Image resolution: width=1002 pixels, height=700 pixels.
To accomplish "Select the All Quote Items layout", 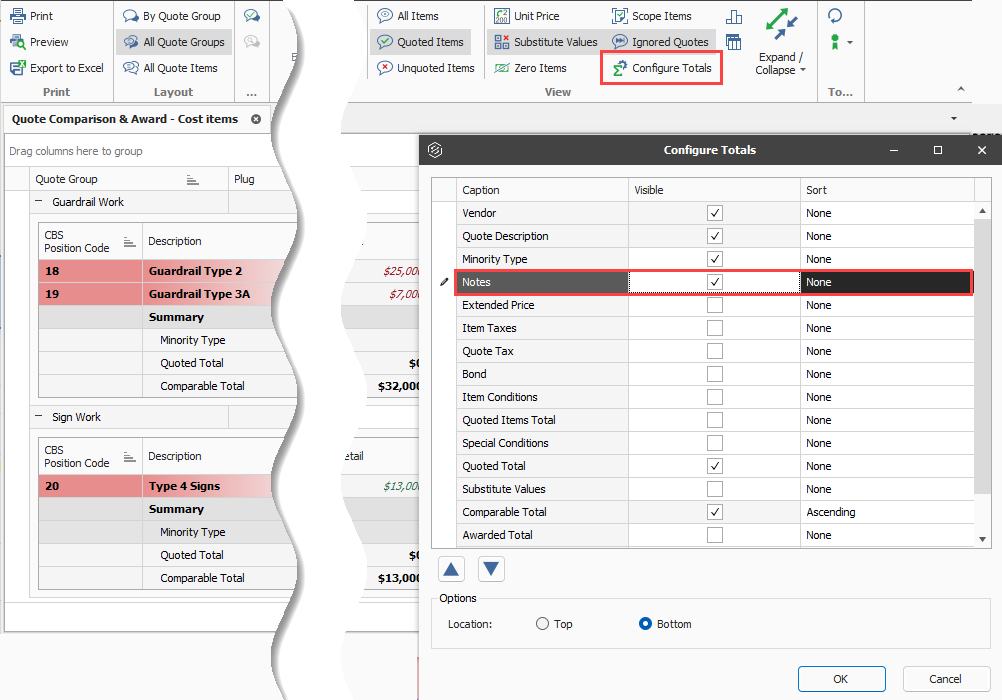I will pos(171,68).
